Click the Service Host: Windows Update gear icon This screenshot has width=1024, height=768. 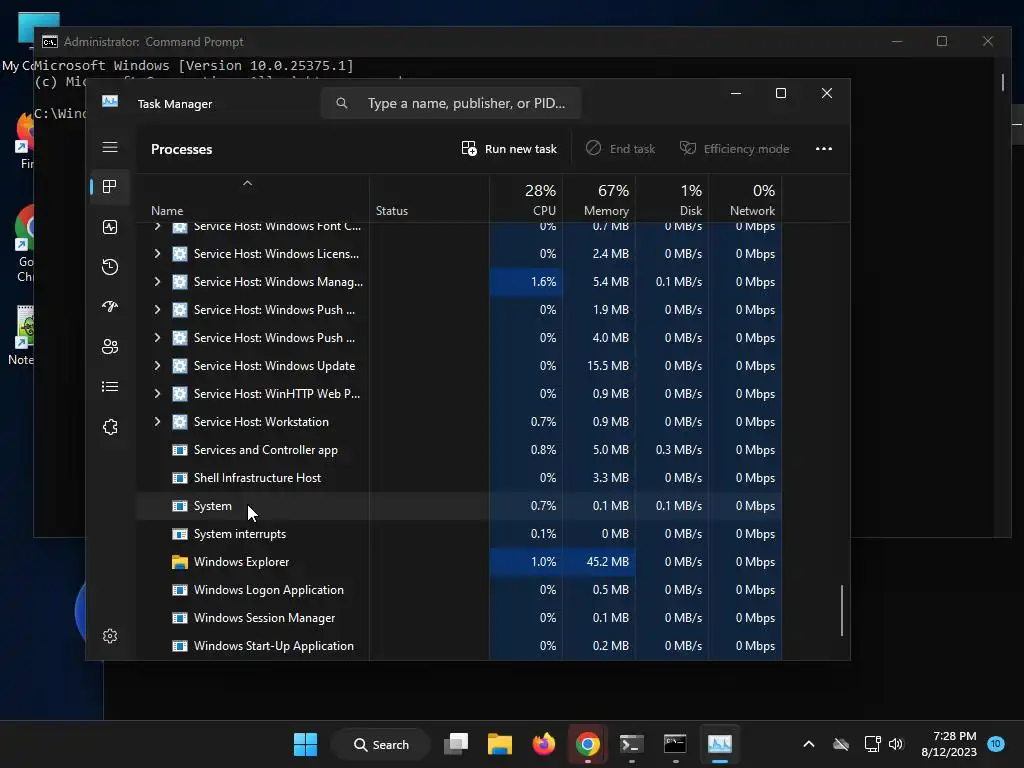[180, 366]
